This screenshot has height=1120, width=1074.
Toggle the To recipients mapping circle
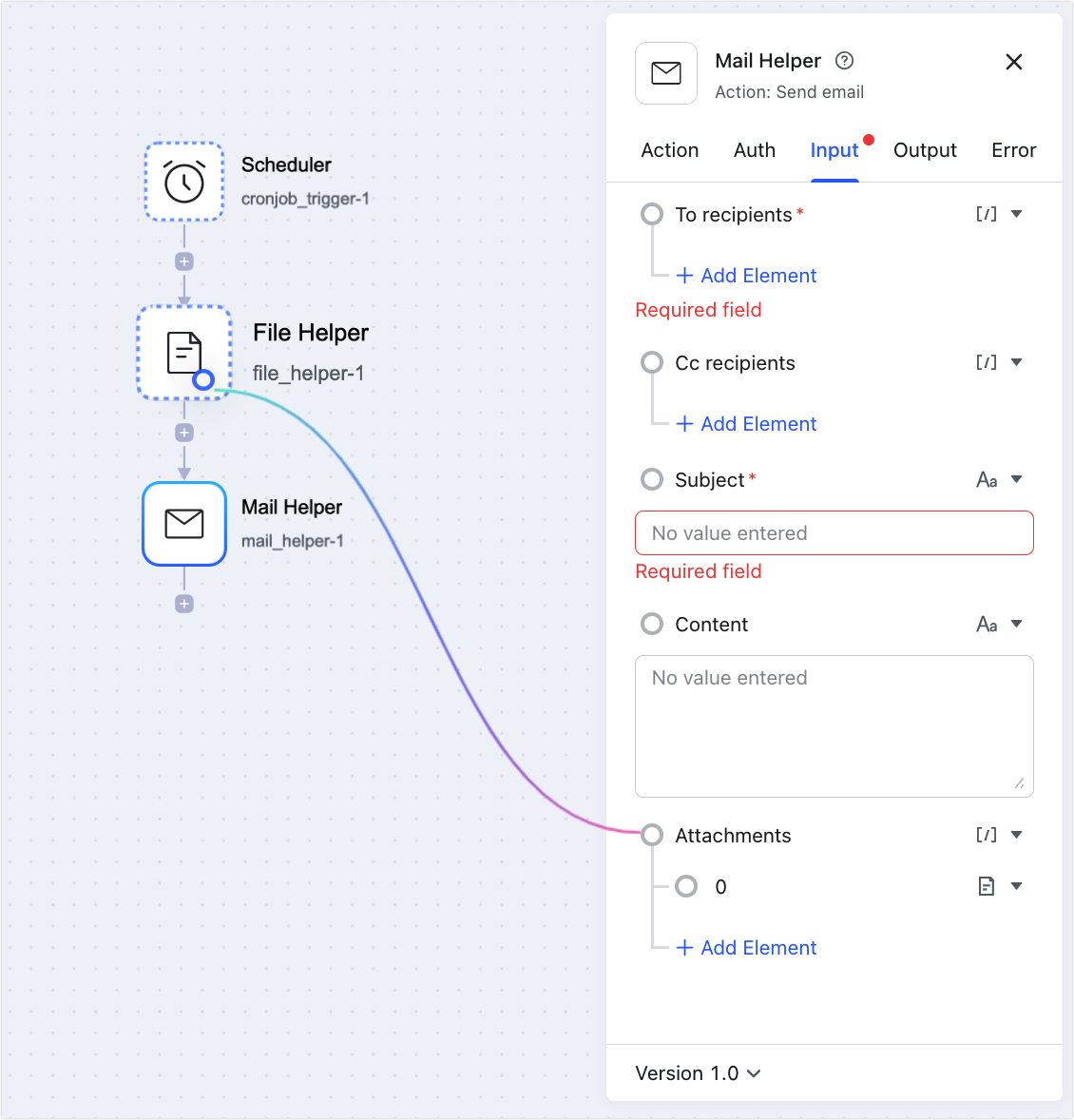coord(652,214)
